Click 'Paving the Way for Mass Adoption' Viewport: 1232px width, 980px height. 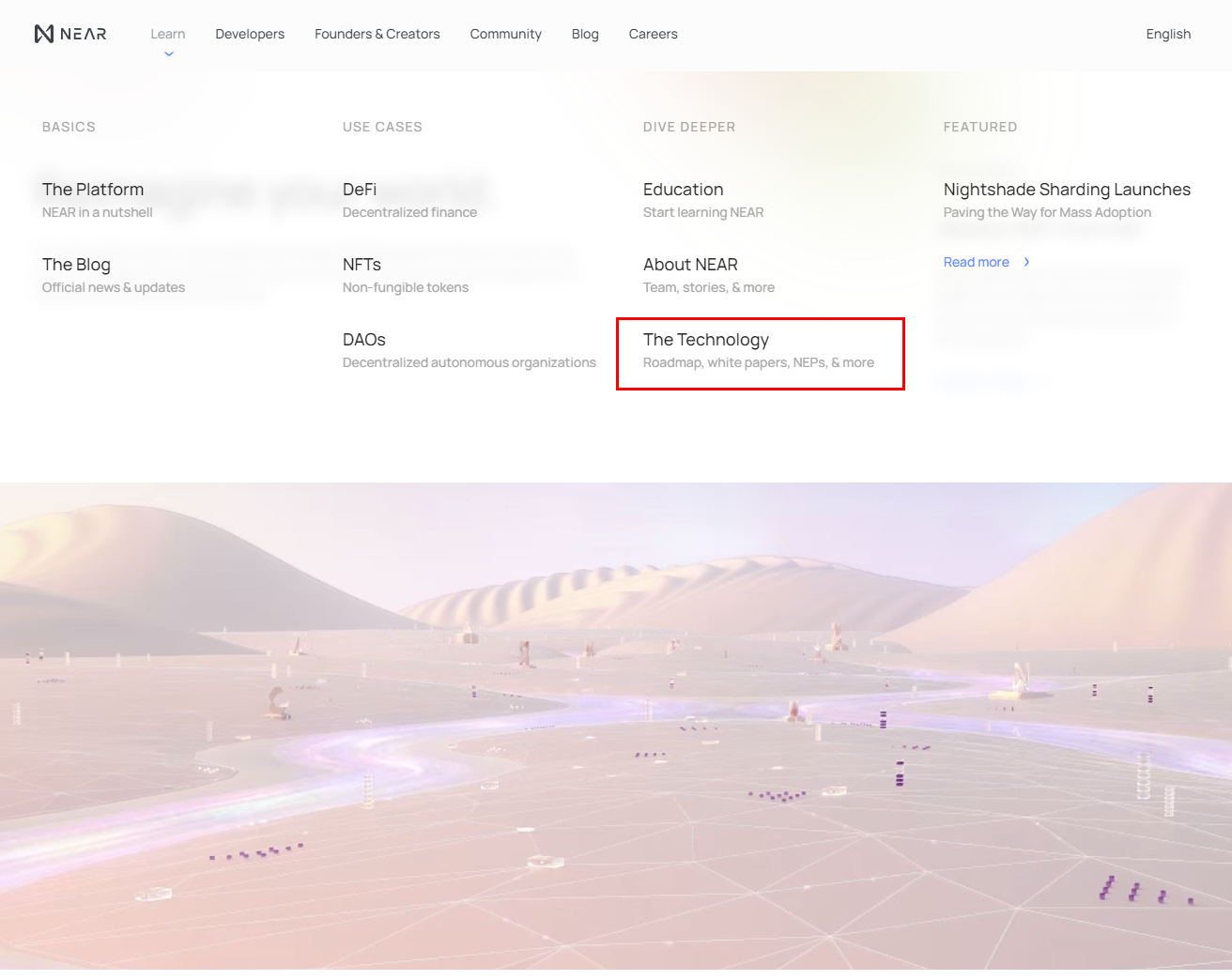point(1047,212)
